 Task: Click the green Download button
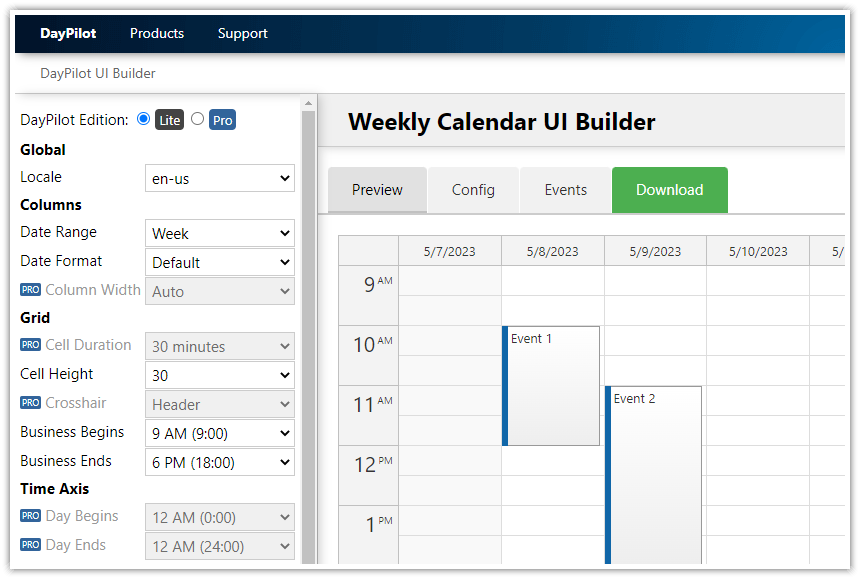(x=669, y=190)
